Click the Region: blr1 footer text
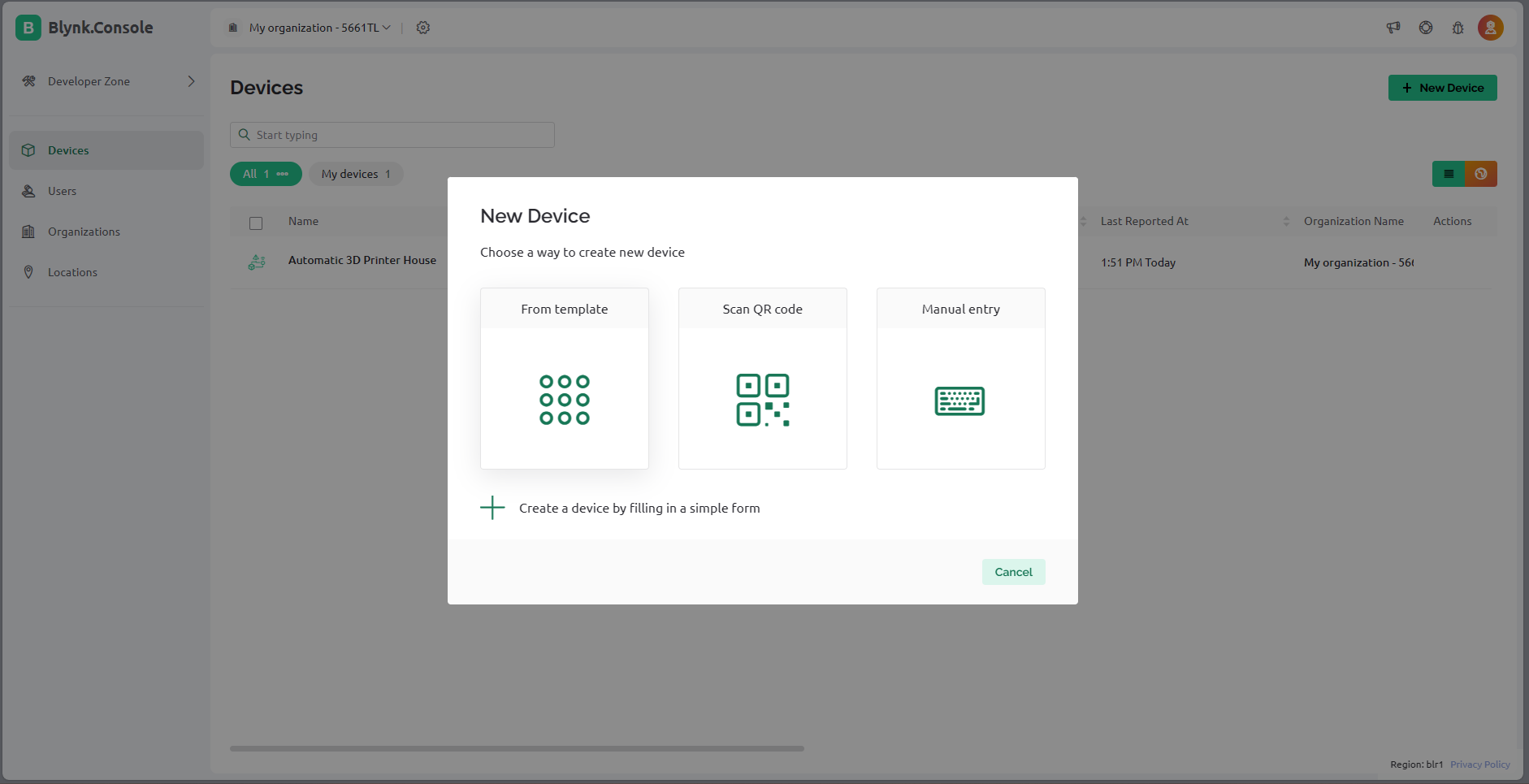The width and height of the screenshot is (1529, 784). 1416,765
